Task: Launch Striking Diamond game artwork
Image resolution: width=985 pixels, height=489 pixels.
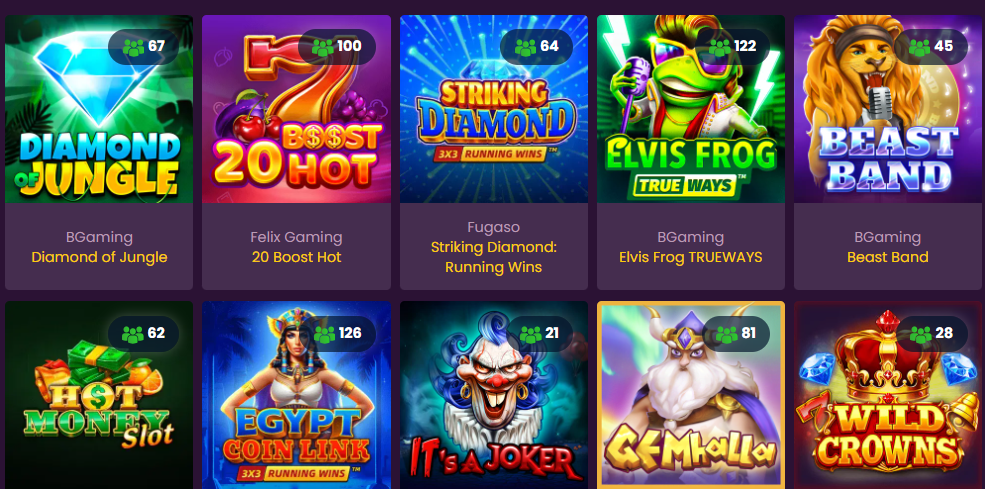Action: pos(494,109)
